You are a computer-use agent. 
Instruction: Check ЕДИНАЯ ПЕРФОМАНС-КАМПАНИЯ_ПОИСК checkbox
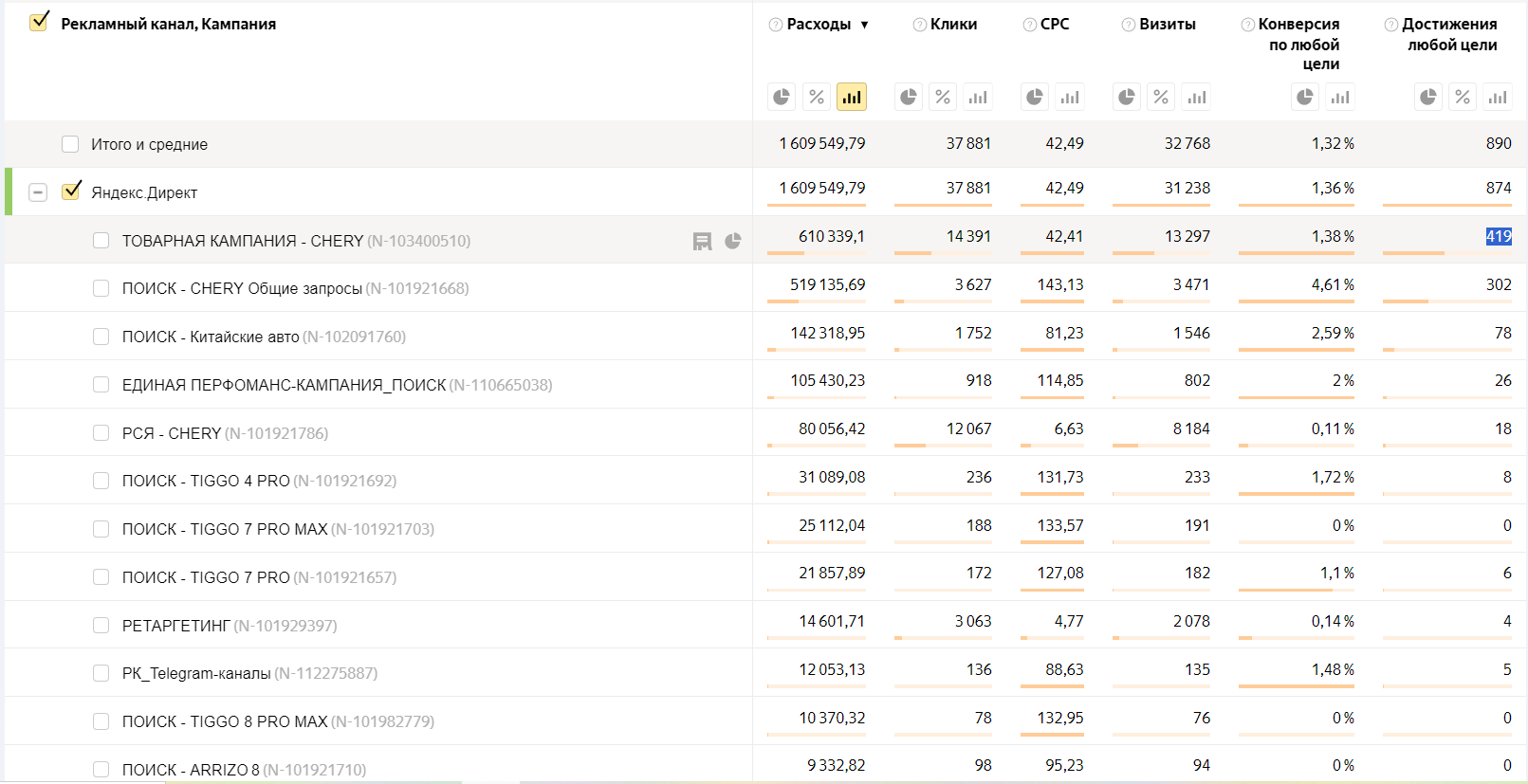101,385
